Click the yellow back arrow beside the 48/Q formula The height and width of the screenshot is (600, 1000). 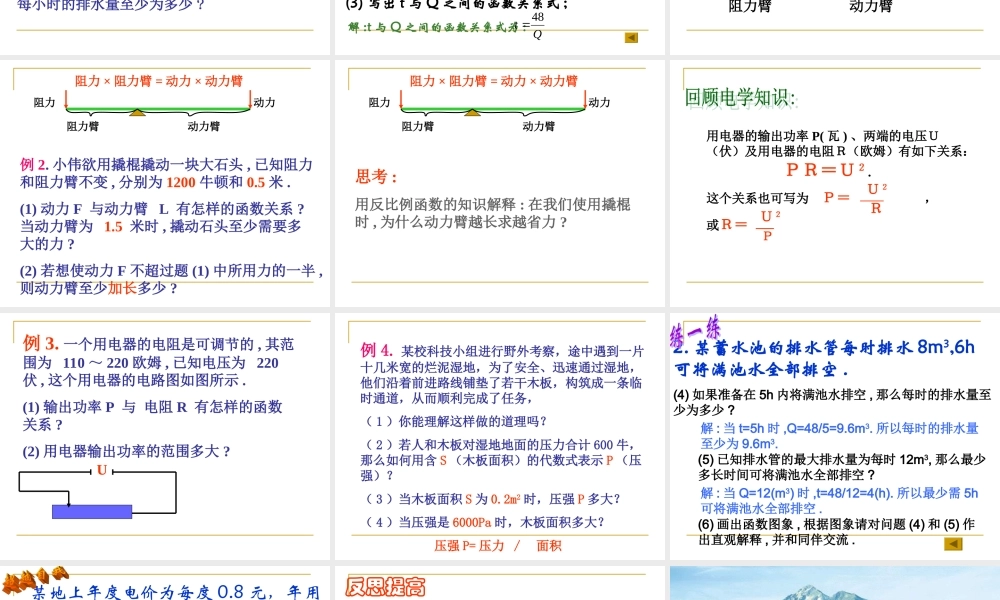pos(631,38)
